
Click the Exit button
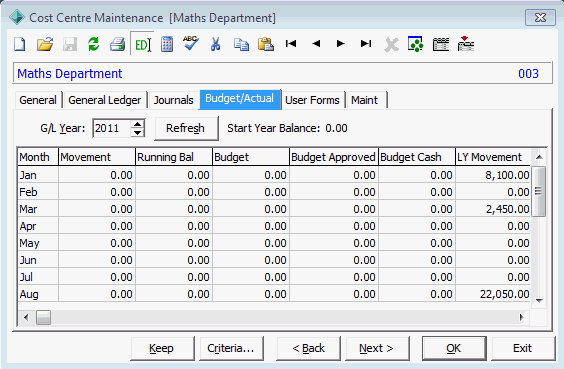pos(523,348)
